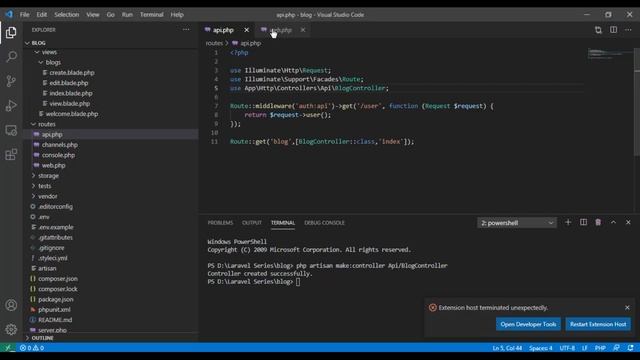Click routes in the breadcrumb
Viewport: 640px width, 360px height.
214,43
